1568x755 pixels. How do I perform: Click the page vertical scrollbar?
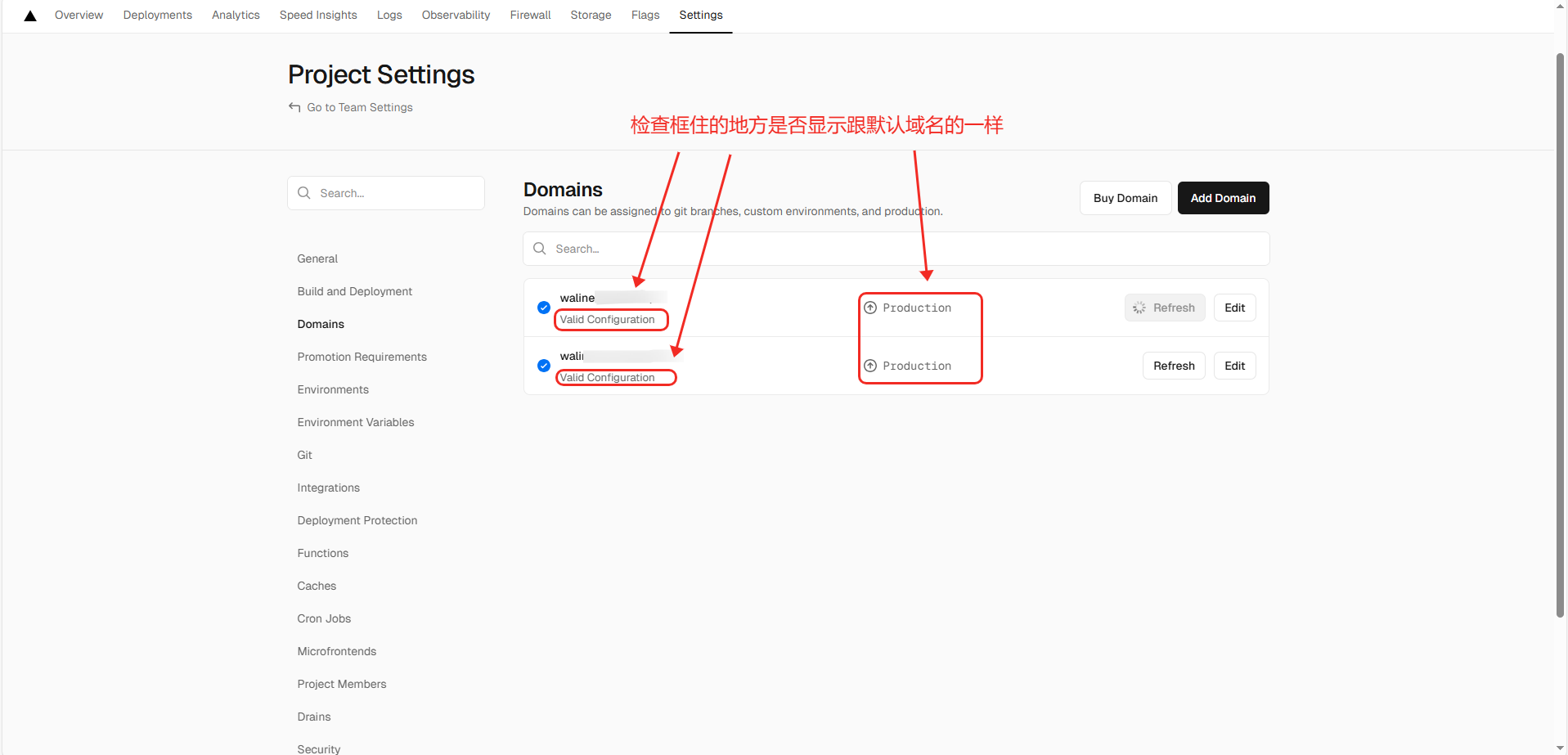(1560, 327)
